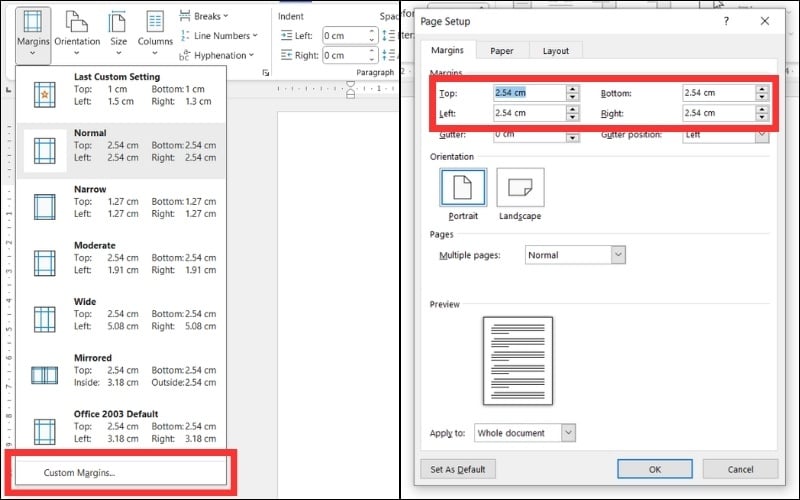The height and width of the screenshot is (500, 800).
Task: Click the Page Setup help question mark
Action: [x=726, y=21]
